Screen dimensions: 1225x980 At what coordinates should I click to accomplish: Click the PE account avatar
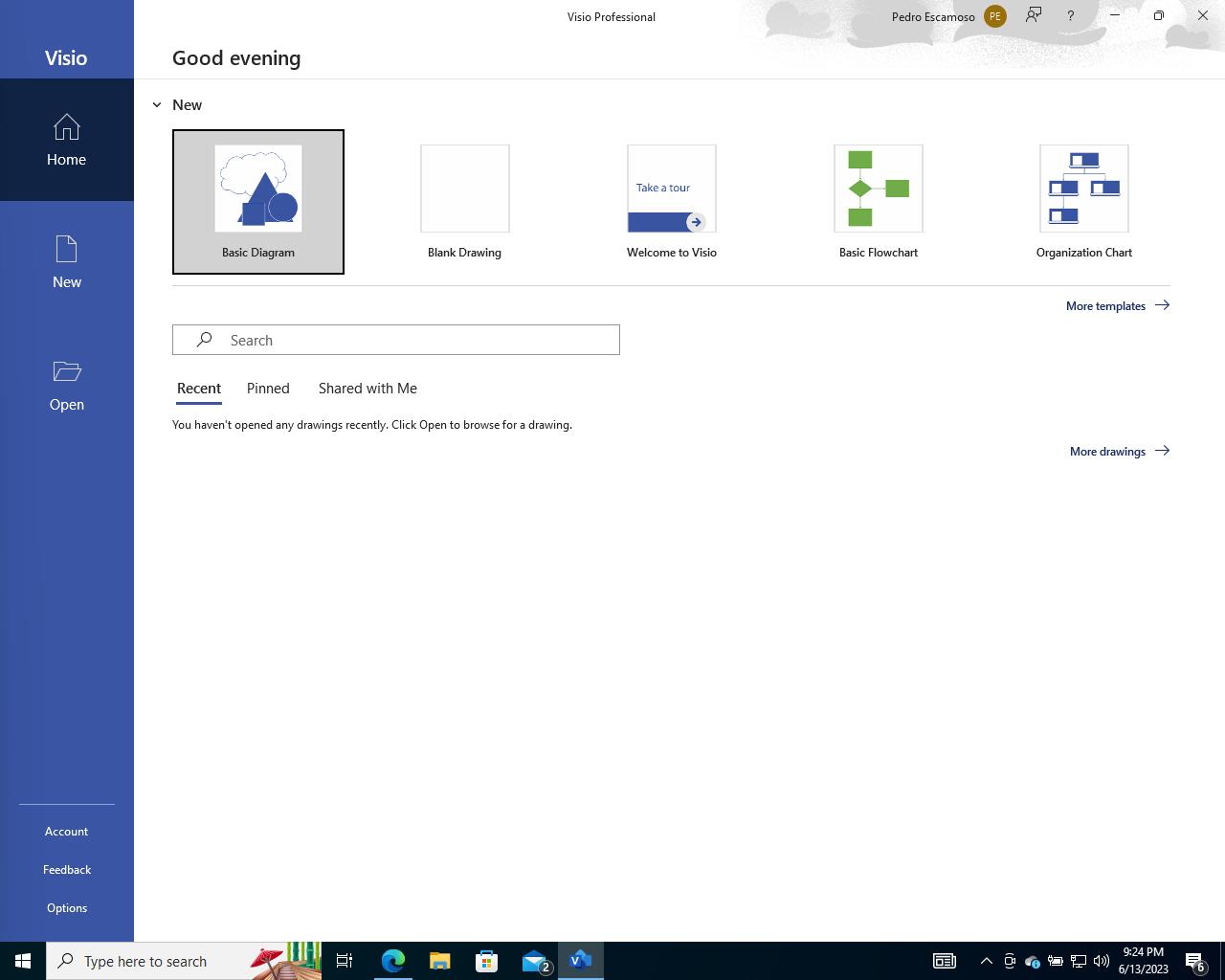pyautogui.click(x=994, y=16)
